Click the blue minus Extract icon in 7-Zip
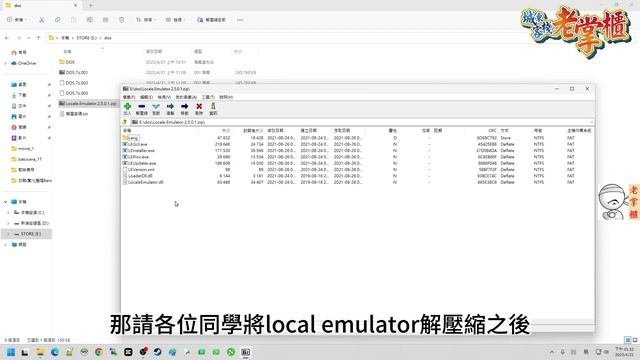 click(x=142, y=107)
